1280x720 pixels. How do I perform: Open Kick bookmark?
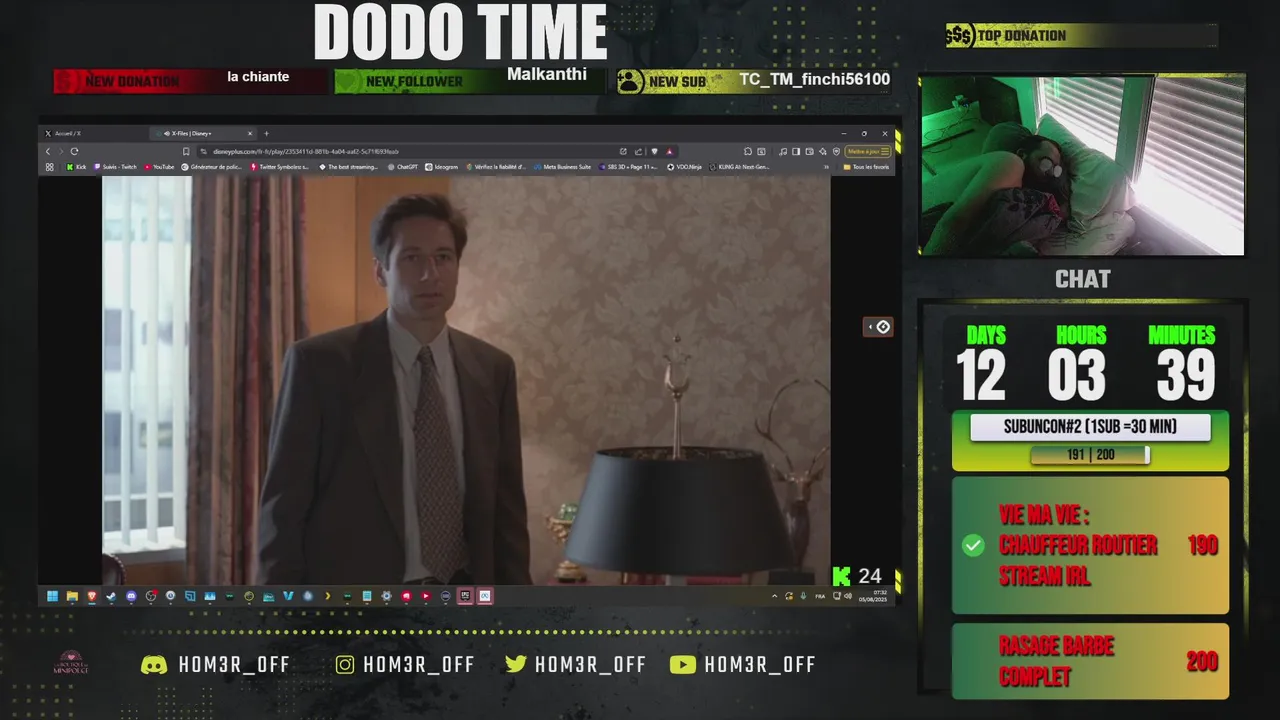(76, 167)
